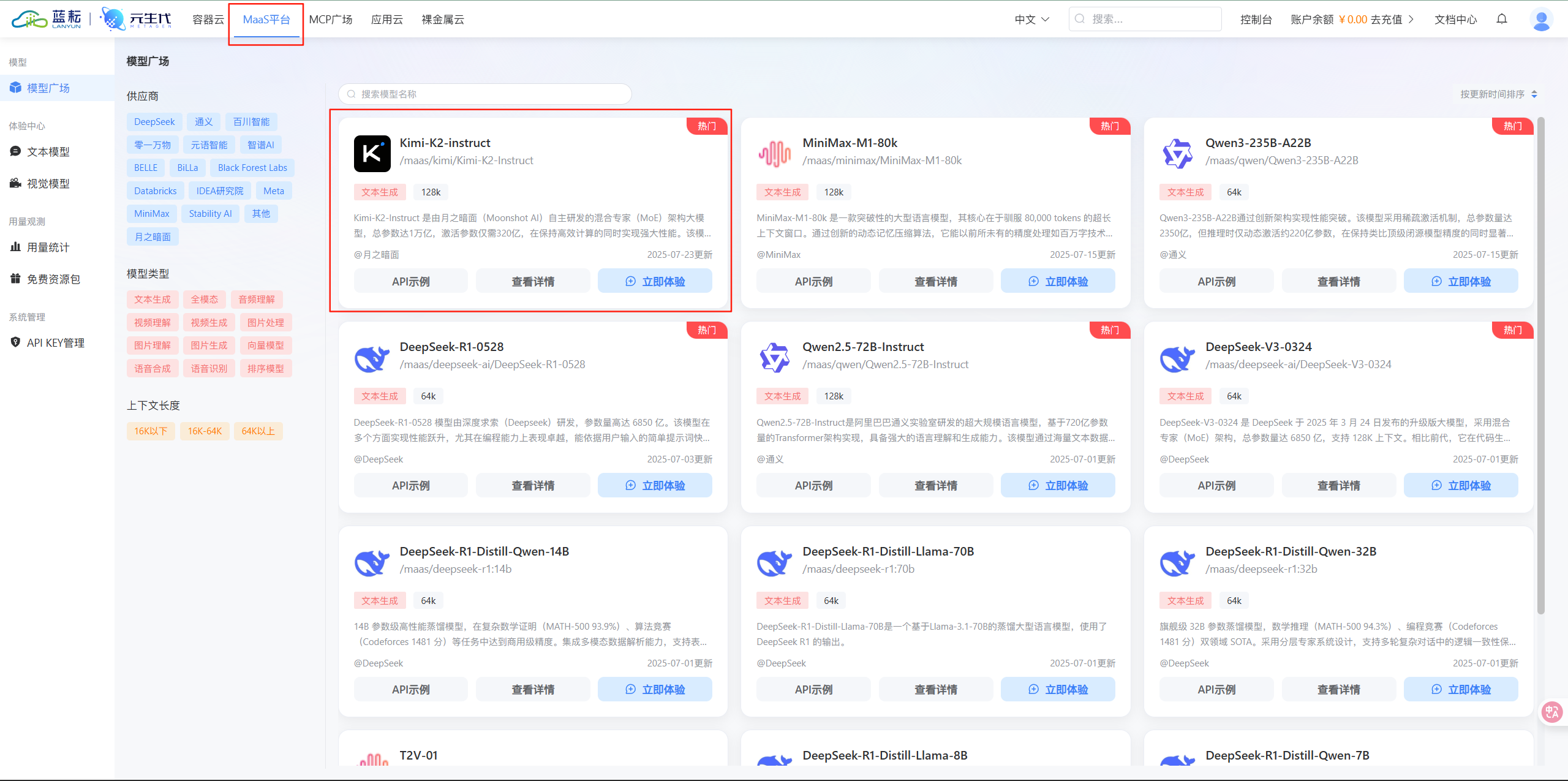
Task: Click 查看详情 on Qwen2.5-72B-Instruct card
Action: click(936, 485)
